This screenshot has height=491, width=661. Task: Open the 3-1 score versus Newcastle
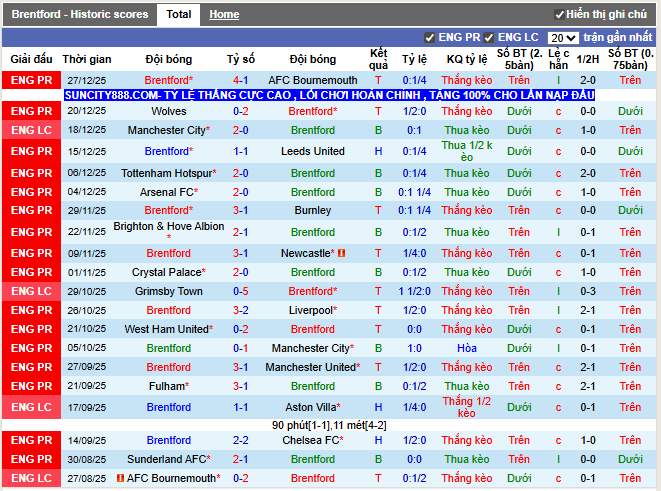click(x=241, y=253)
